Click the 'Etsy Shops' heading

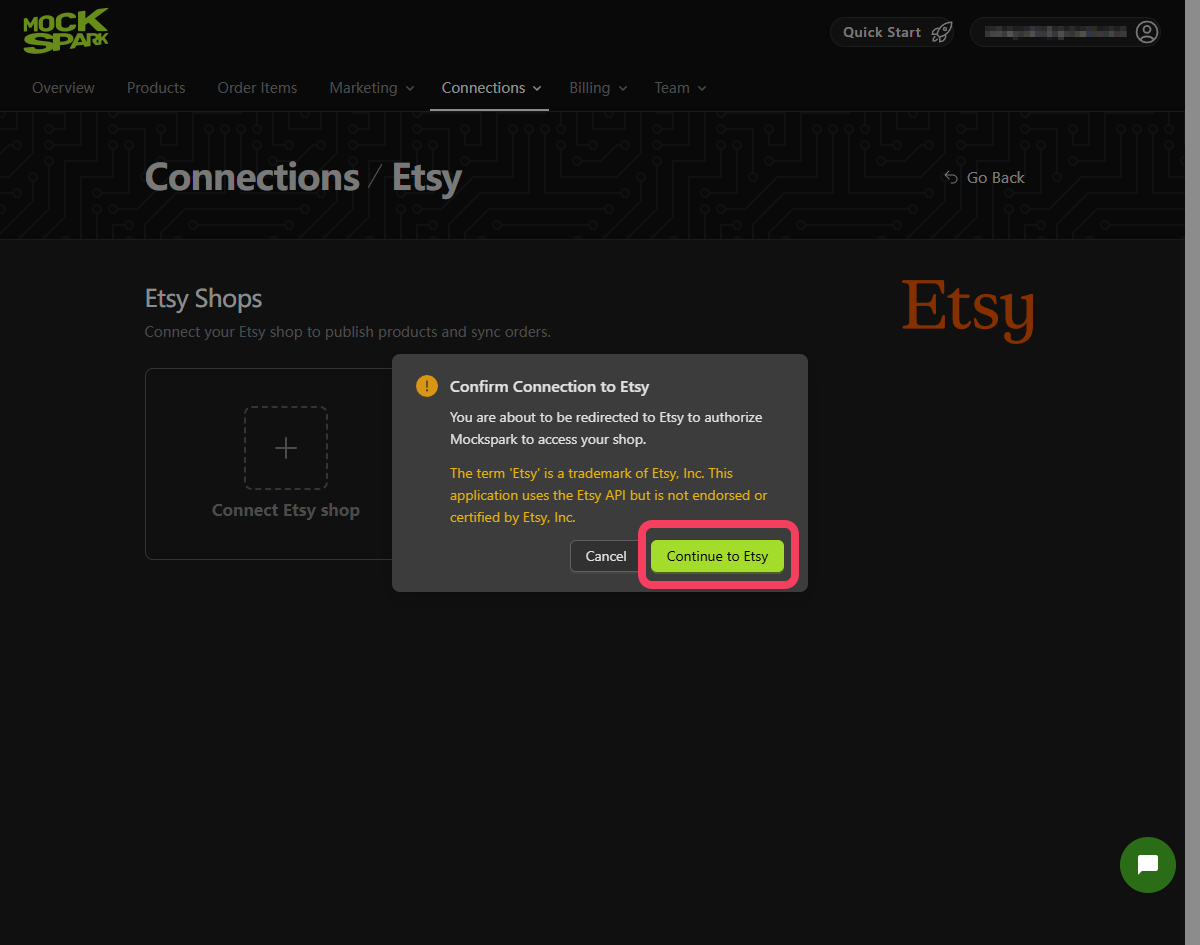click(x=203, y=298)
